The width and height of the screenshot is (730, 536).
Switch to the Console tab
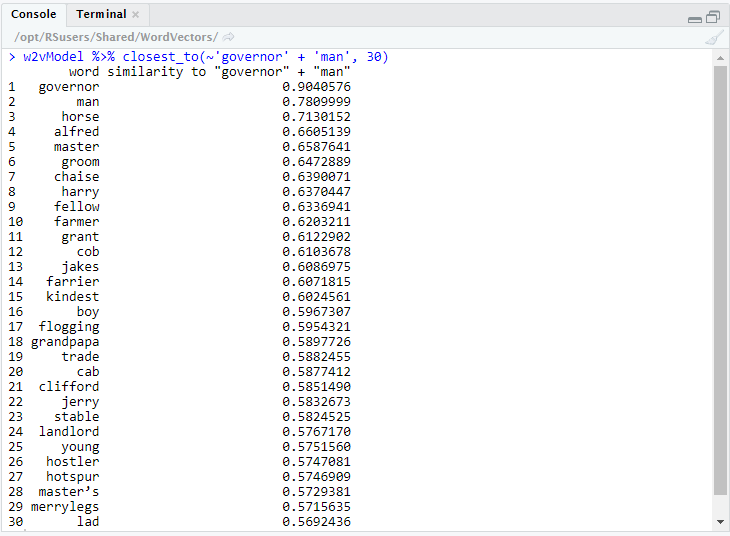tap(34, 14)
